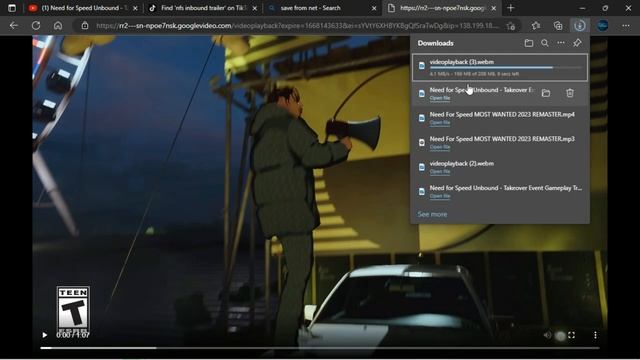Pin the Downloads panel
Image resolution: width=640 pixels, height=360 pixels.
click(x=577, y=43)
